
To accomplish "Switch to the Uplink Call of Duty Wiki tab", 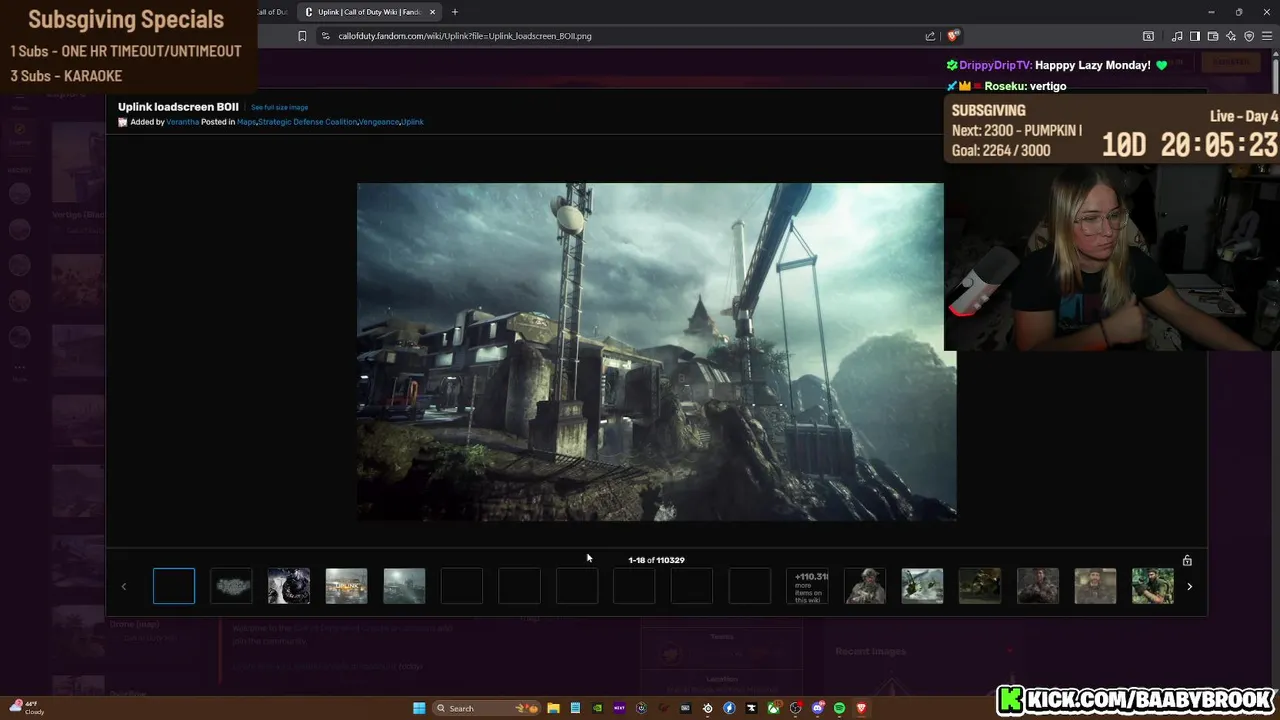I will point(369,12).
